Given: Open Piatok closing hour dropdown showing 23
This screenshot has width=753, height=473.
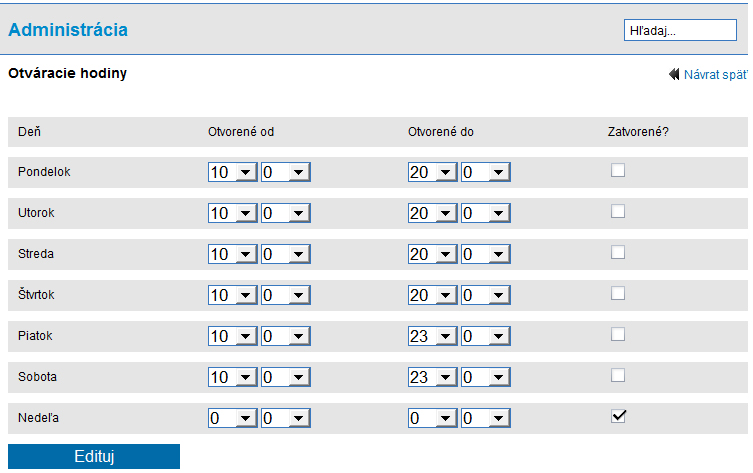Looking at the screenshot, I should coord(433,336).
